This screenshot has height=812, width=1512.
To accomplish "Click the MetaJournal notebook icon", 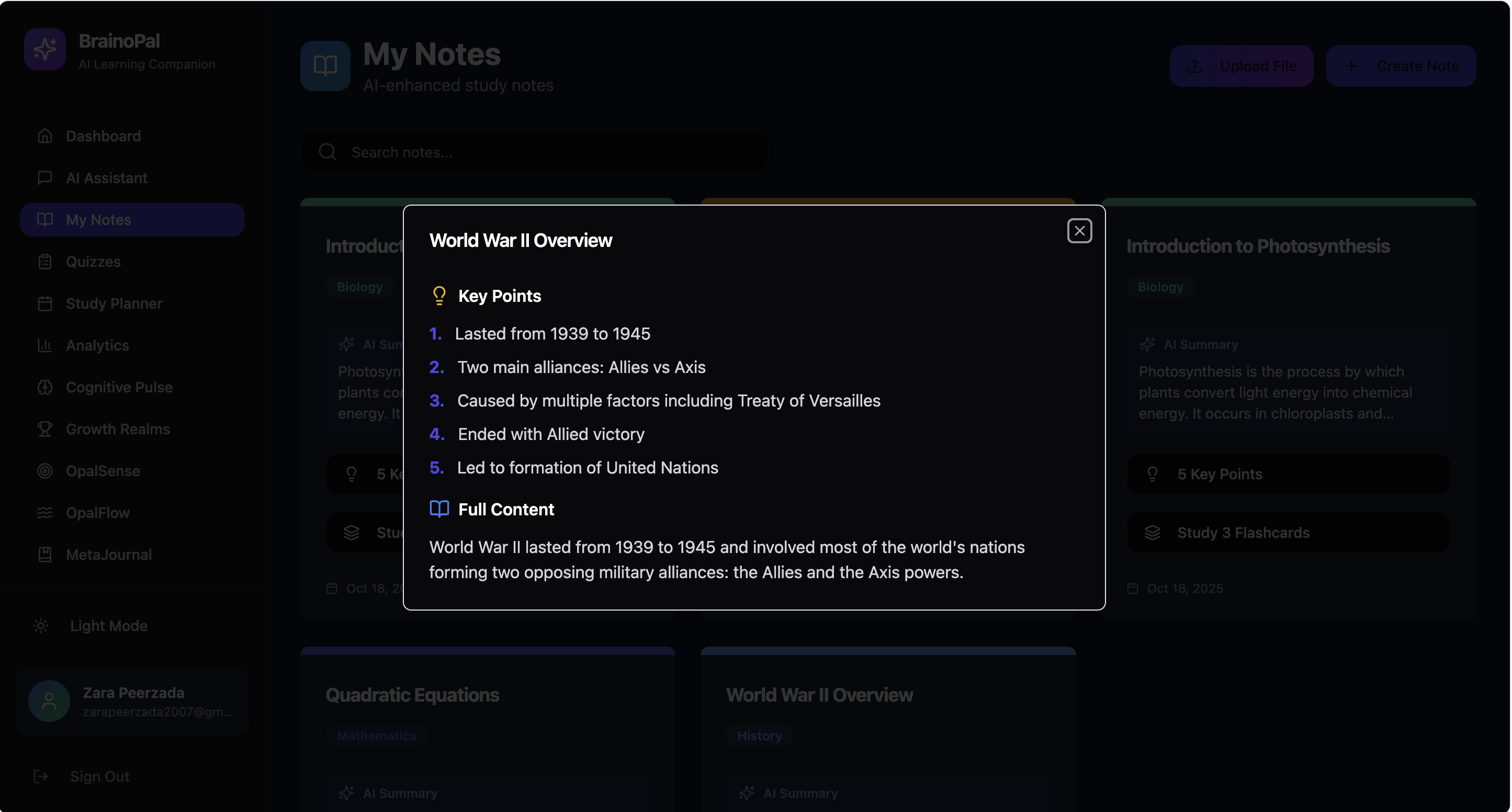I will [44, 554].
